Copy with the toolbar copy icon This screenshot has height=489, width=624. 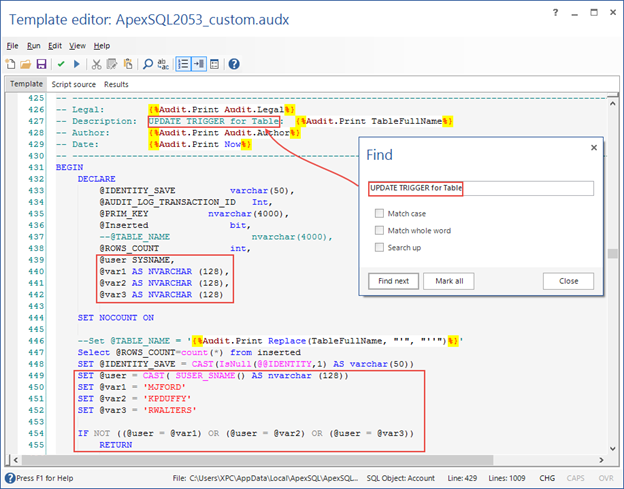point(112,64)
